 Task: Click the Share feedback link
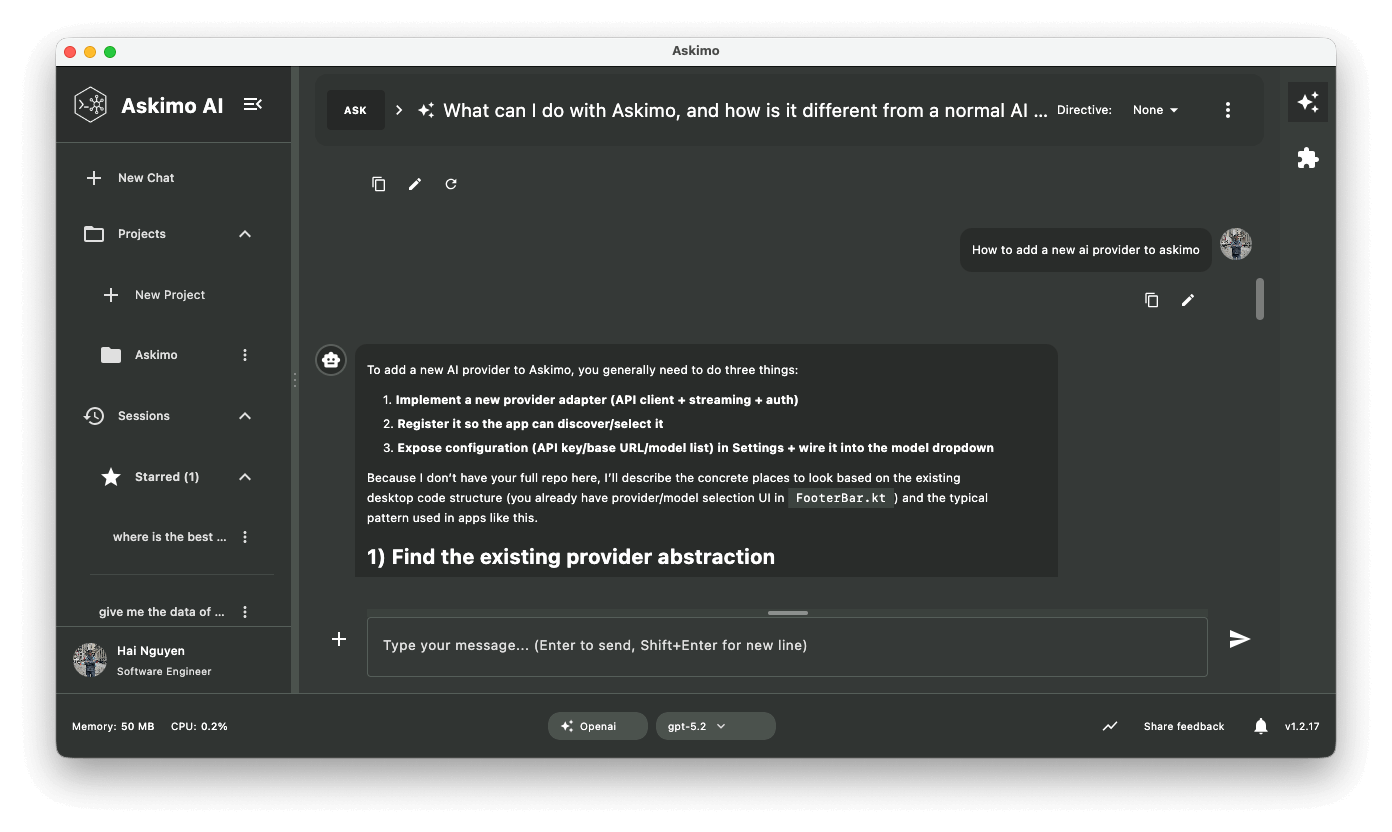[x=1184, y=726]
